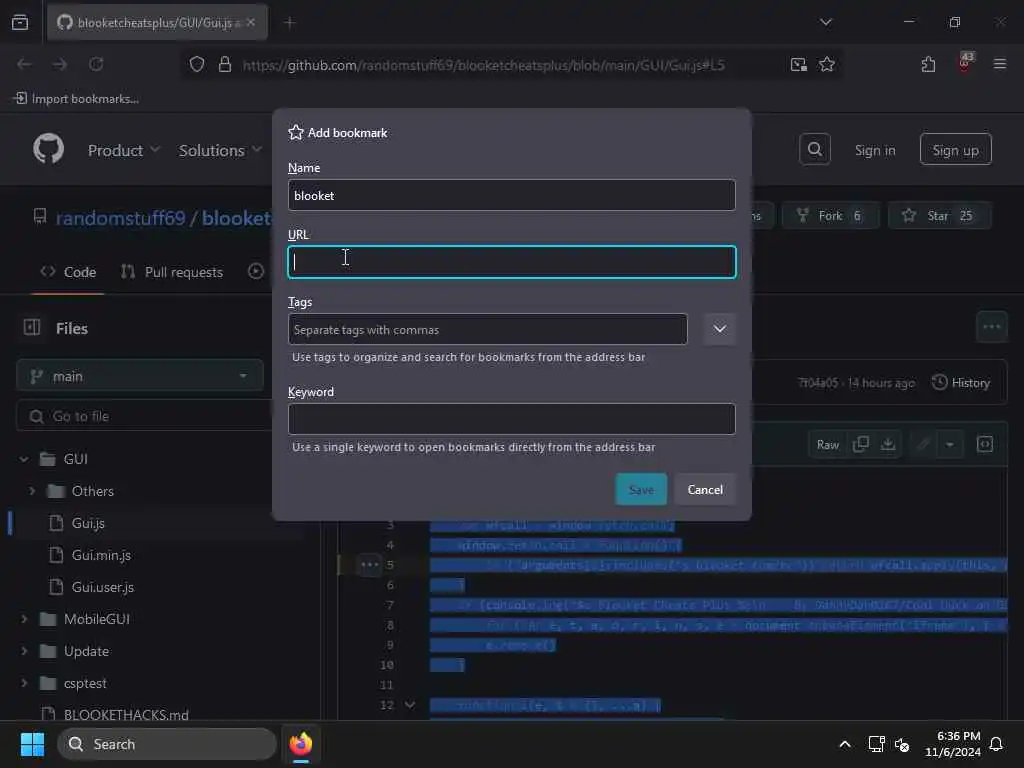Fork the repository
Screen dimensions: 1024x768
[x=830, y=216]
